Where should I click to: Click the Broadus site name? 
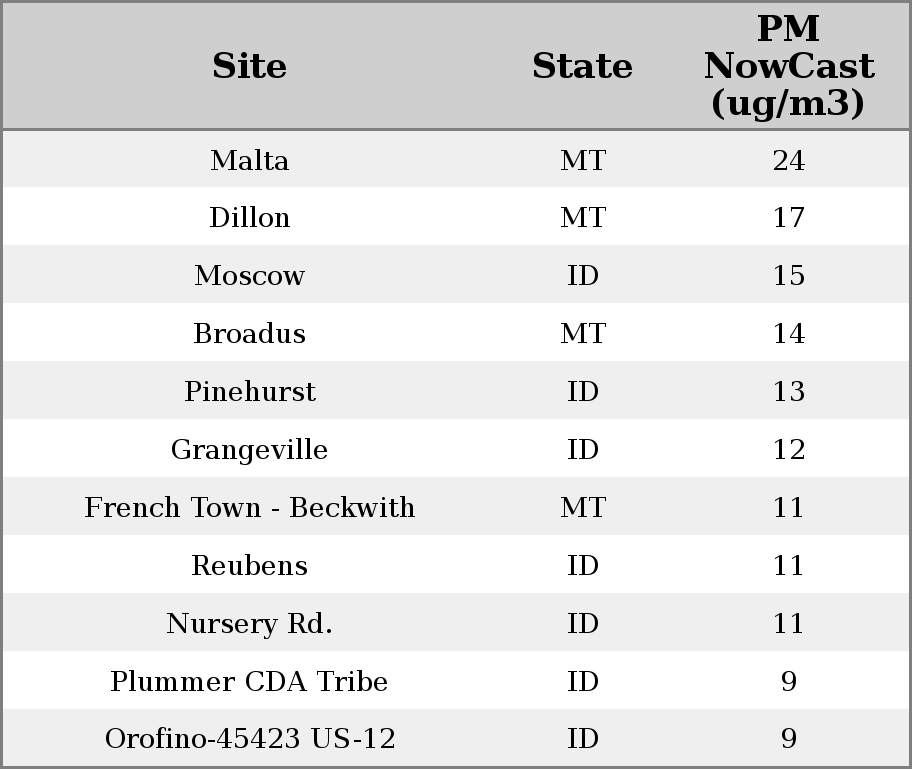coord(249,334)
